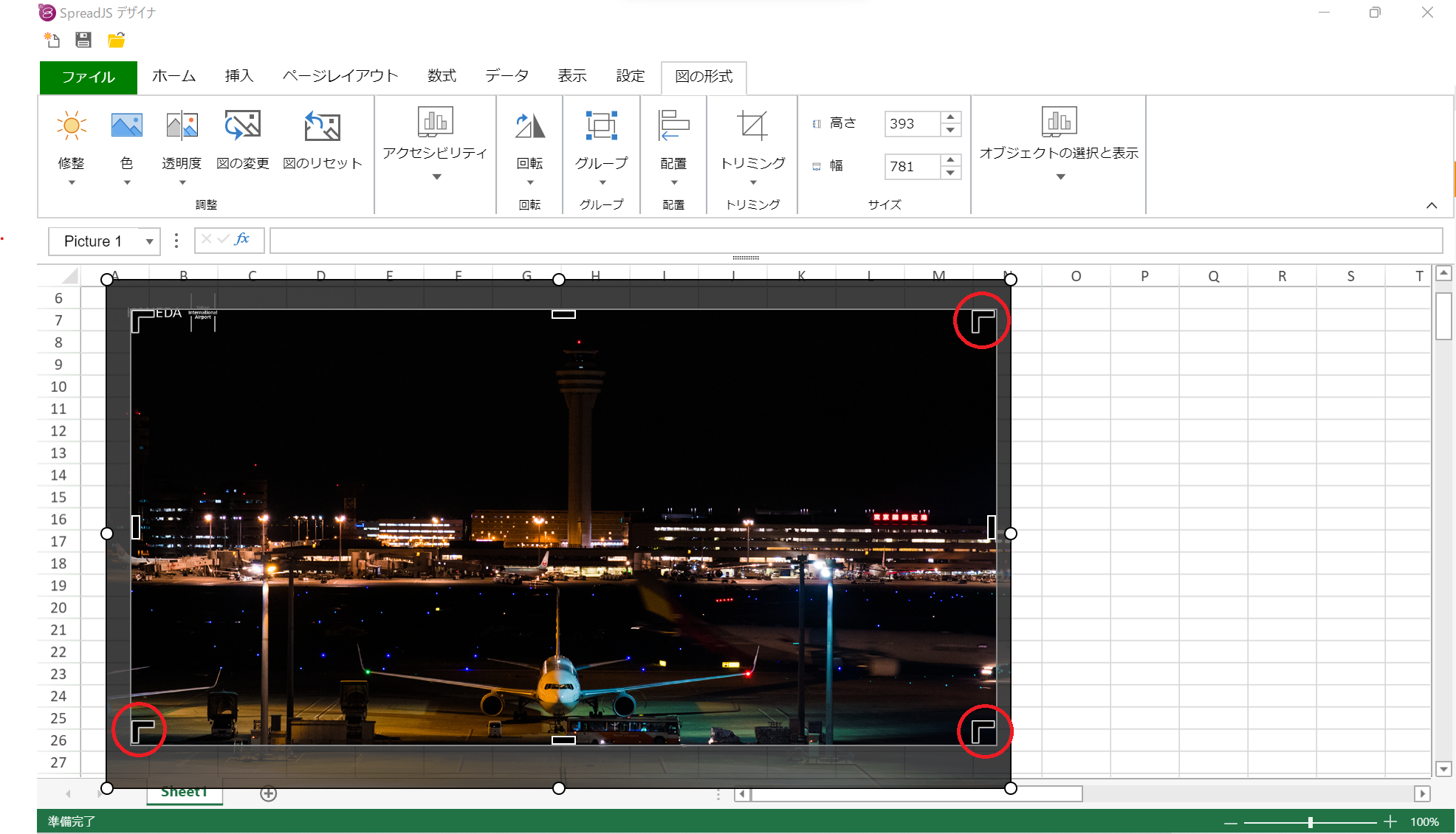
Task: Click the 図の変更 change picture icon
Action: tap(243, 126)
